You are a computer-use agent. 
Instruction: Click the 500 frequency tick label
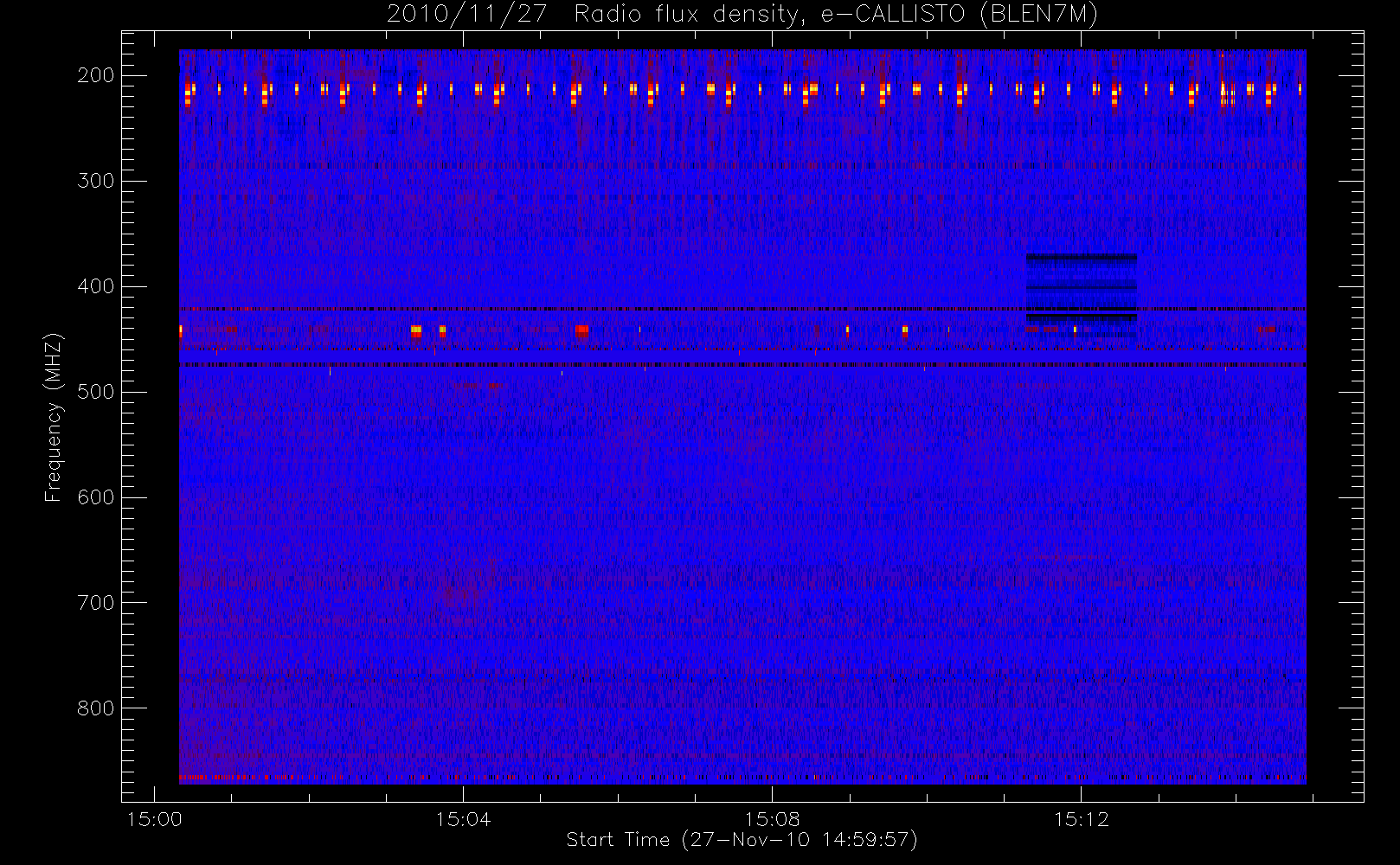coord(95,392)
